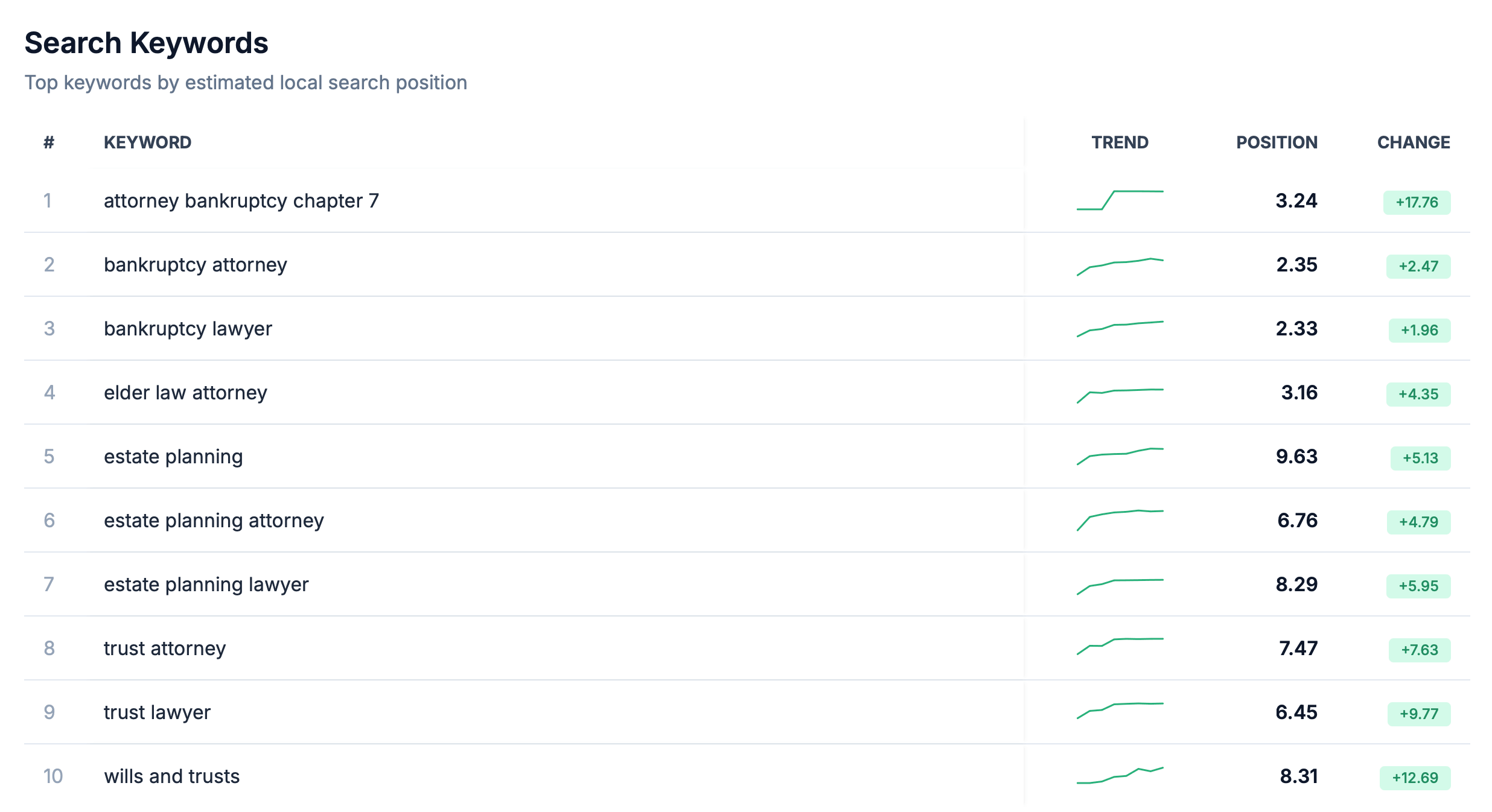This screenshot has width=1492, height=812.
Task: Open trend sparkline for 'estate planning attorney'
Action: click(1120, 520)
